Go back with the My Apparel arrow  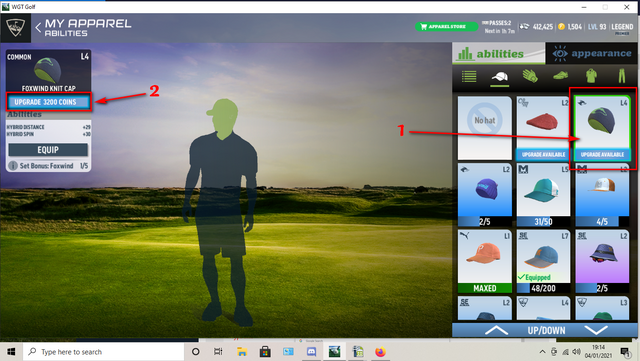pyautogui.click(x=38, y=28)
